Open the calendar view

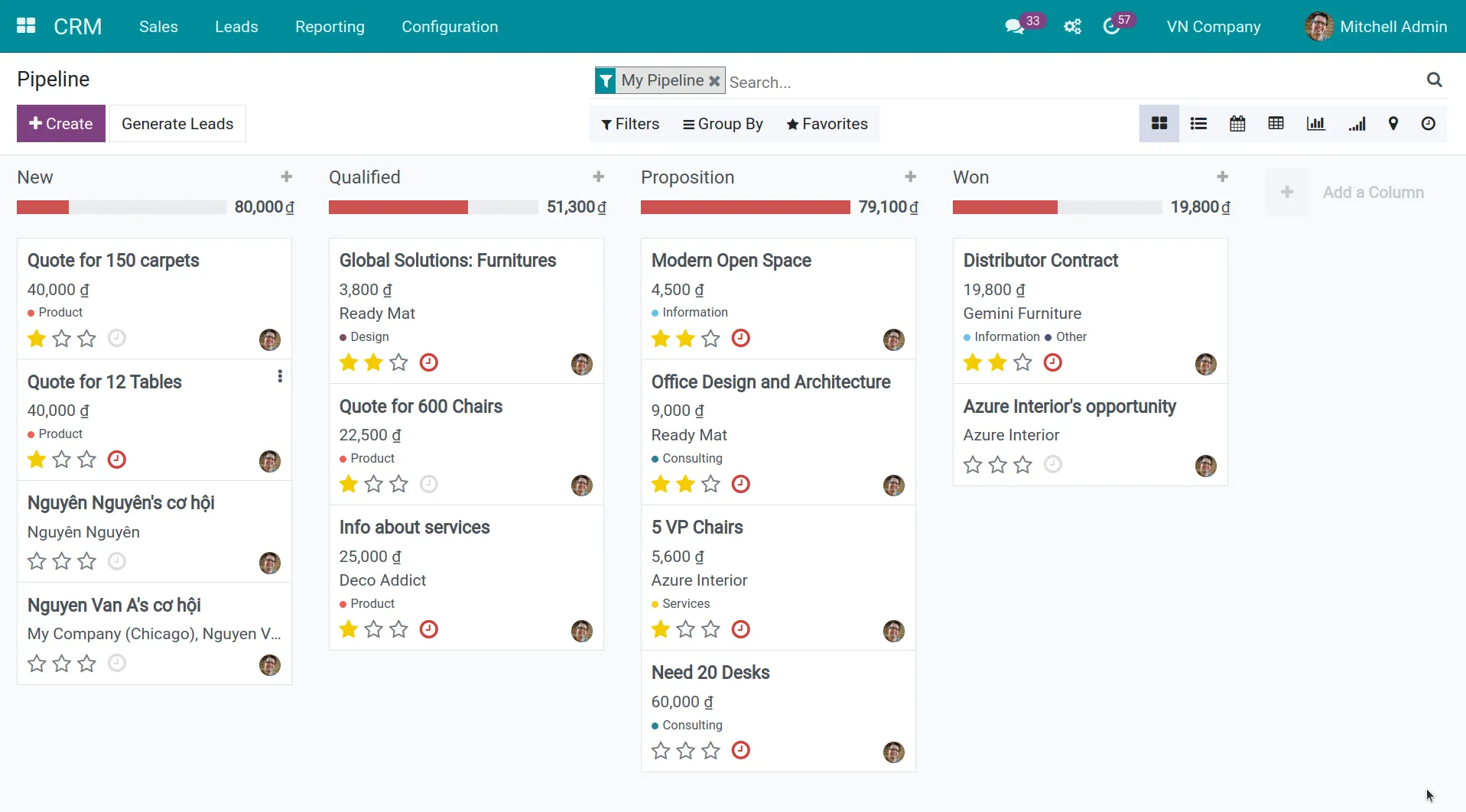1237,123
